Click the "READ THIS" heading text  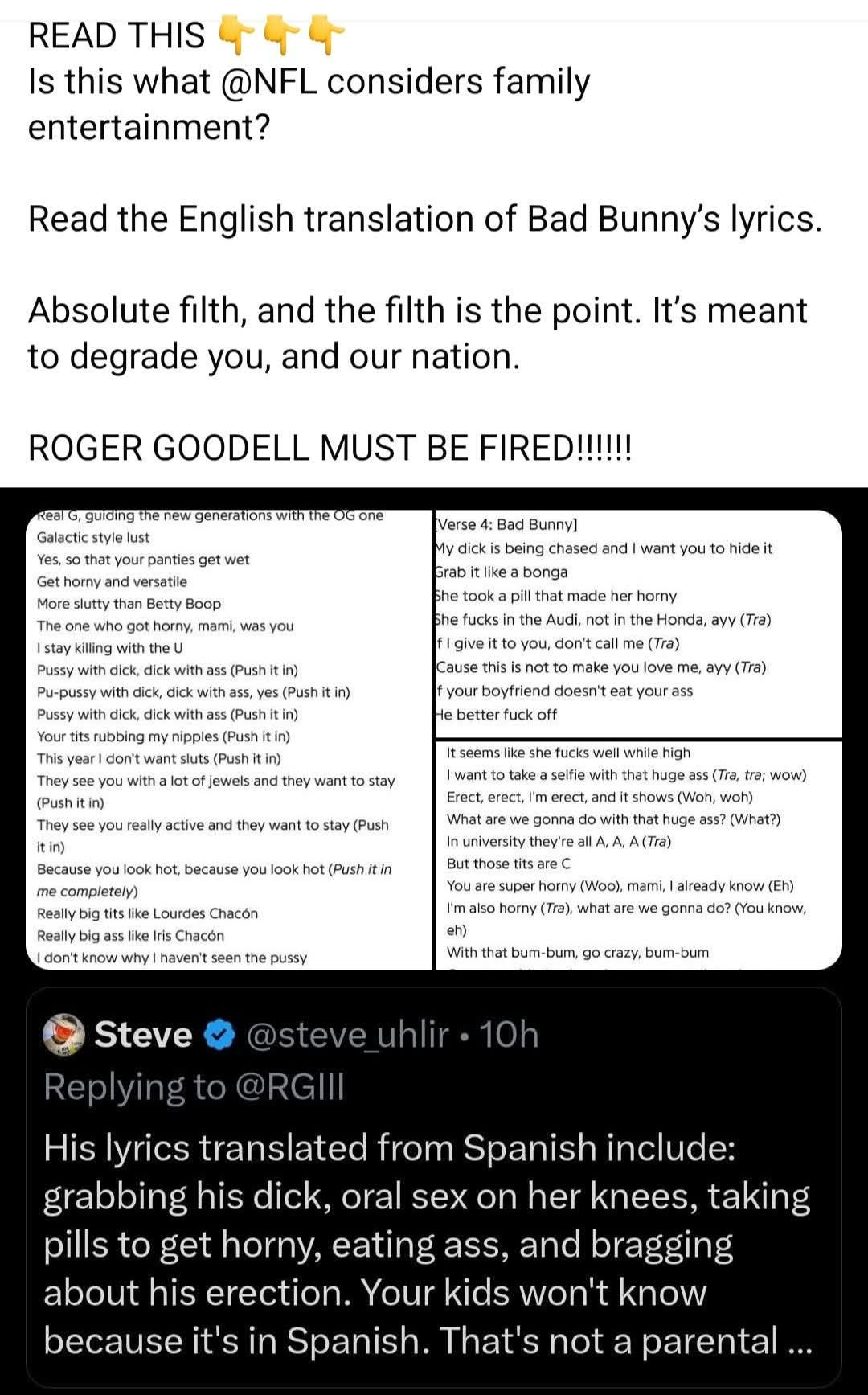click(117, 36)
